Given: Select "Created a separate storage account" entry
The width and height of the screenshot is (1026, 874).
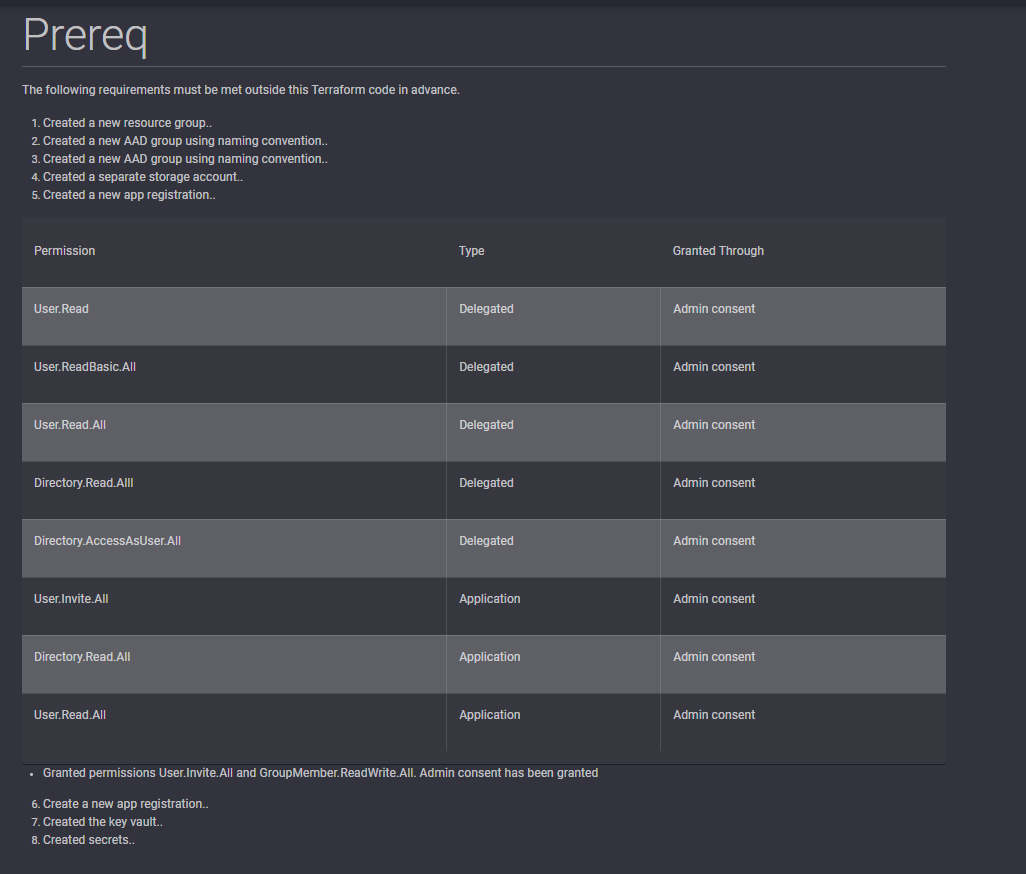Looking at the screenshot, I should point(142,176).
